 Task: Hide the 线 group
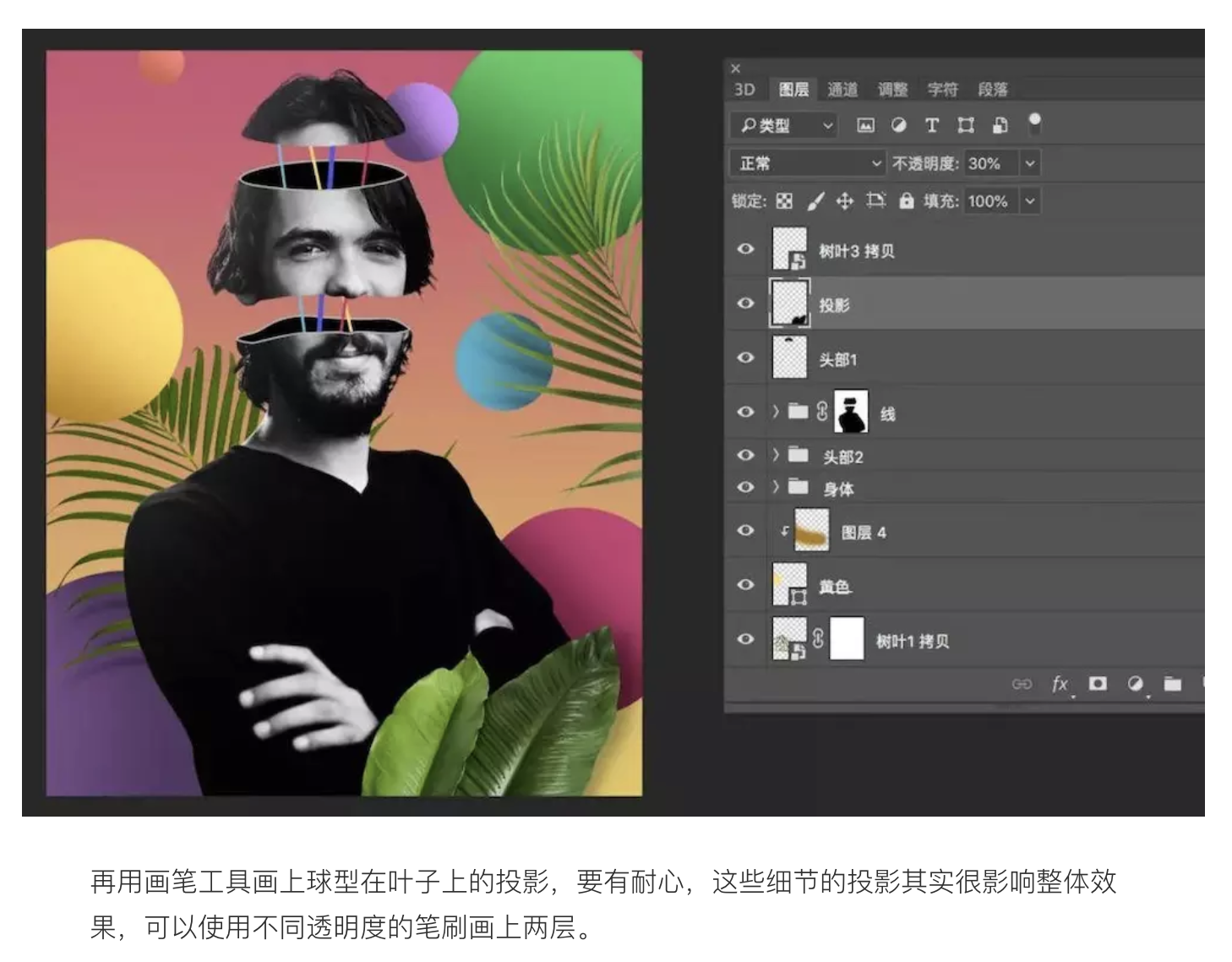click(745, 412)
